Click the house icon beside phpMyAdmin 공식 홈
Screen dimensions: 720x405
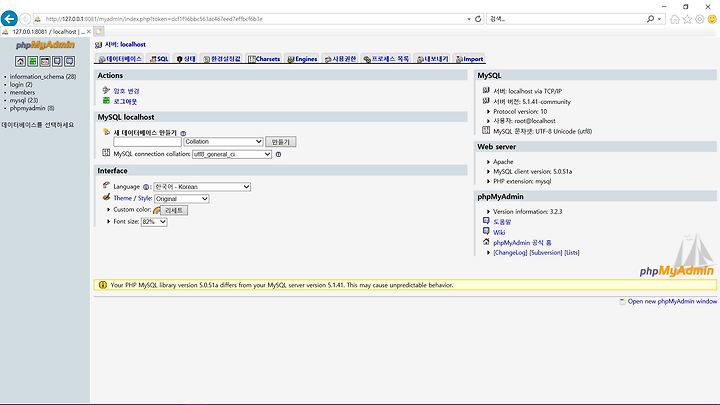click(486, 242)
